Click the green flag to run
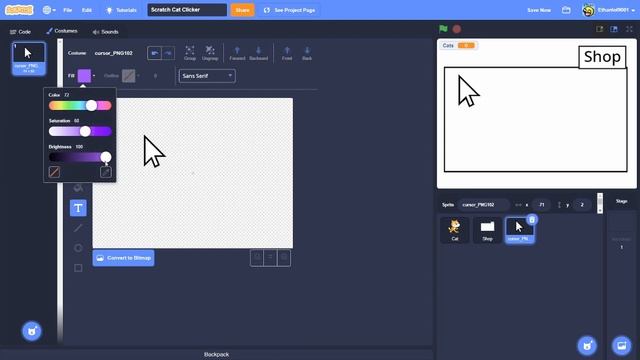 coord(443,29)
